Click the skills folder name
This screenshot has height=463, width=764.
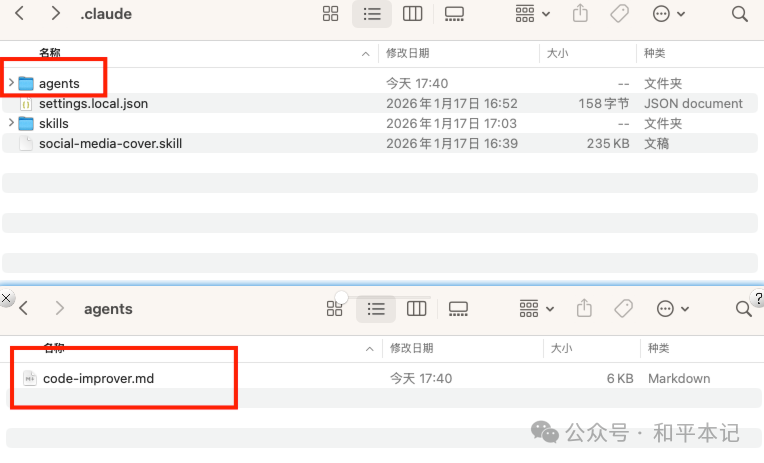tap(54, 123)
